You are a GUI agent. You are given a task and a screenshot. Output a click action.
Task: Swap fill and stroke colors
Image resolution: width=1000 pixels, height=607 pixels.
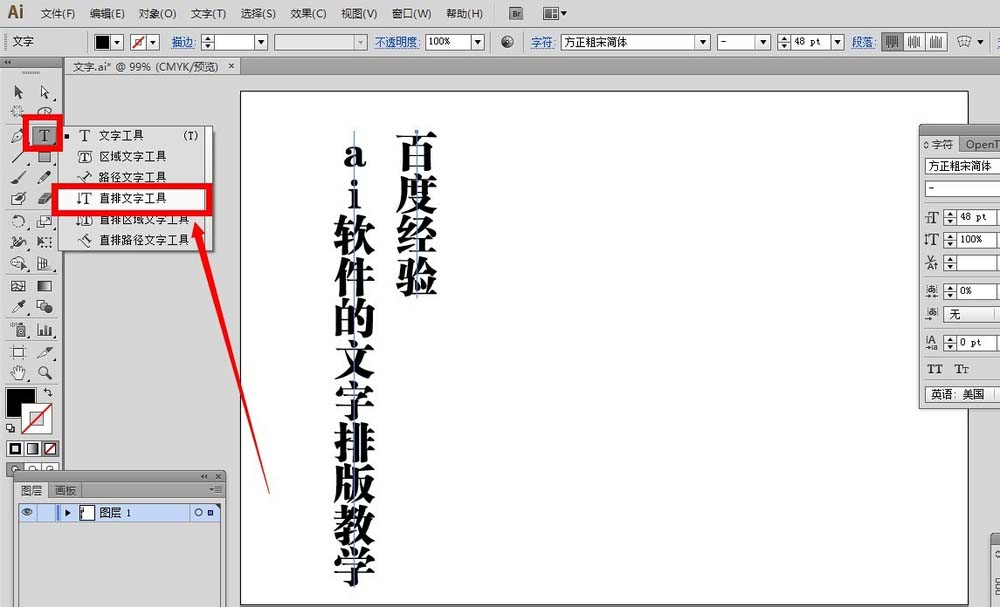[x=47, y=393]
